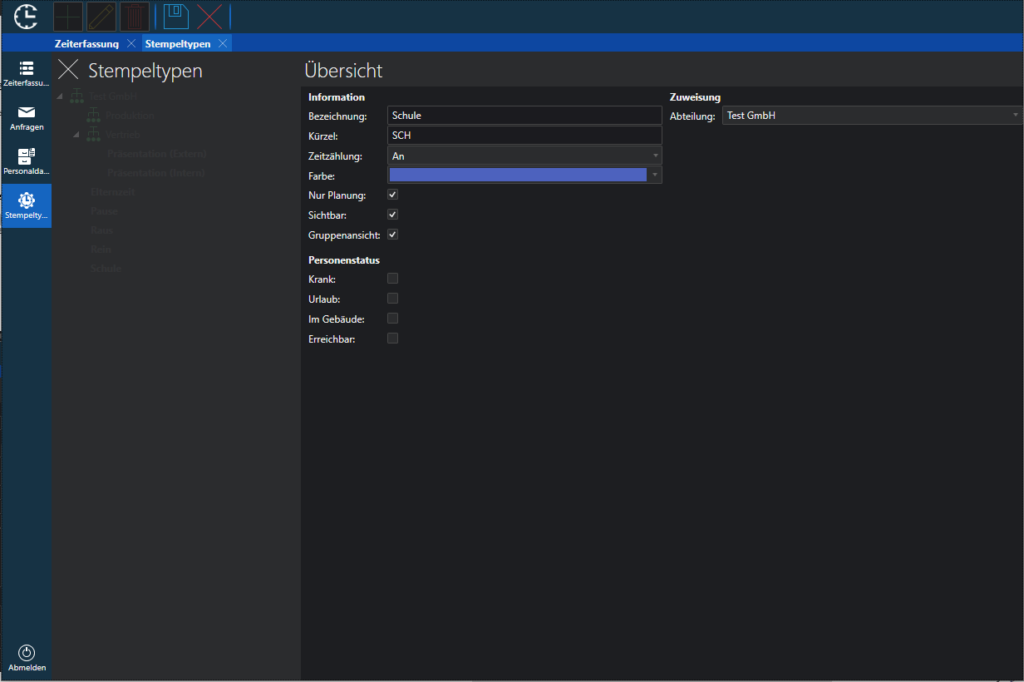
Task: Select Pause stamp type
Action: [104, 211]
